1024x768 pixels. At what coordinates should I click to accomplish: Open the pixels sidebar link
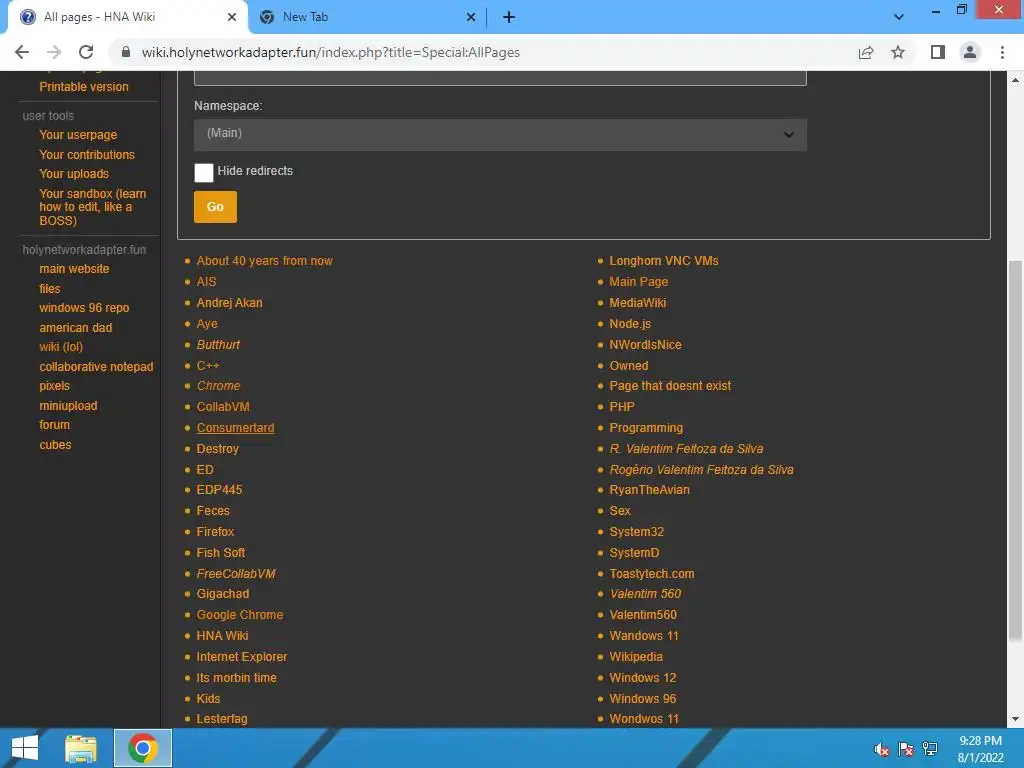pyautogui.click(x=54, y=386)
